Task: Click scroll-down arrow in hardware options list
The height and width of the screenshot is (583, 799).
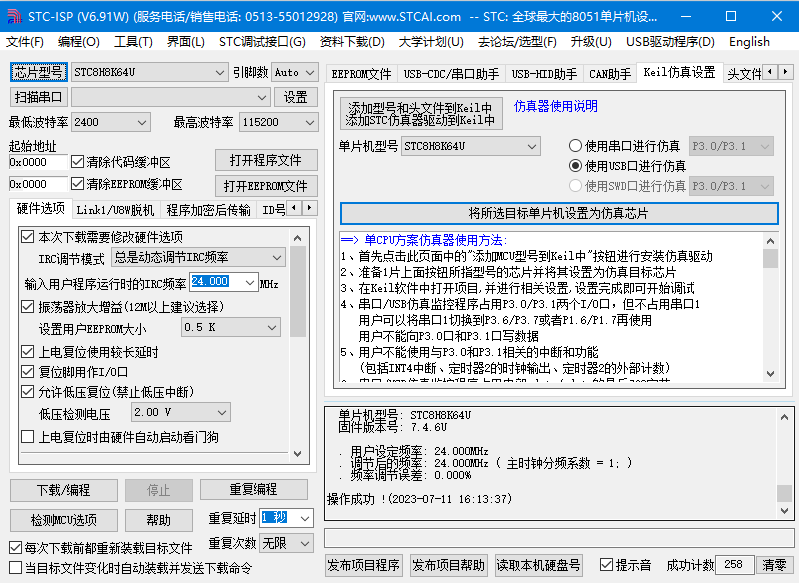Action: coord(298,453)
